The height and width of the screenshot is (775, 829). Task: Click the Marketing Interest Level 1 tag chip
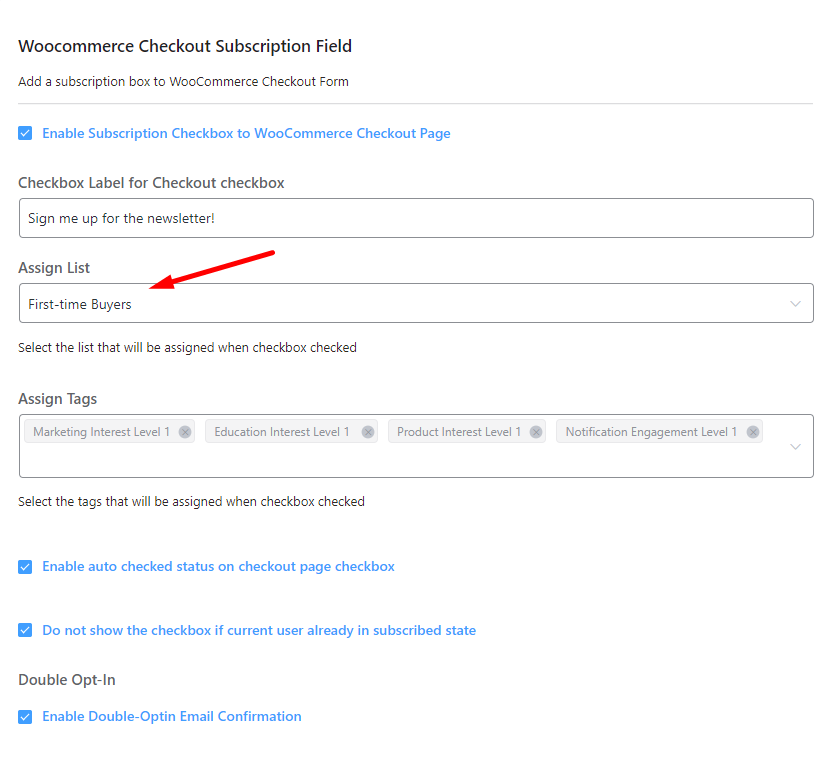[101, 432]
